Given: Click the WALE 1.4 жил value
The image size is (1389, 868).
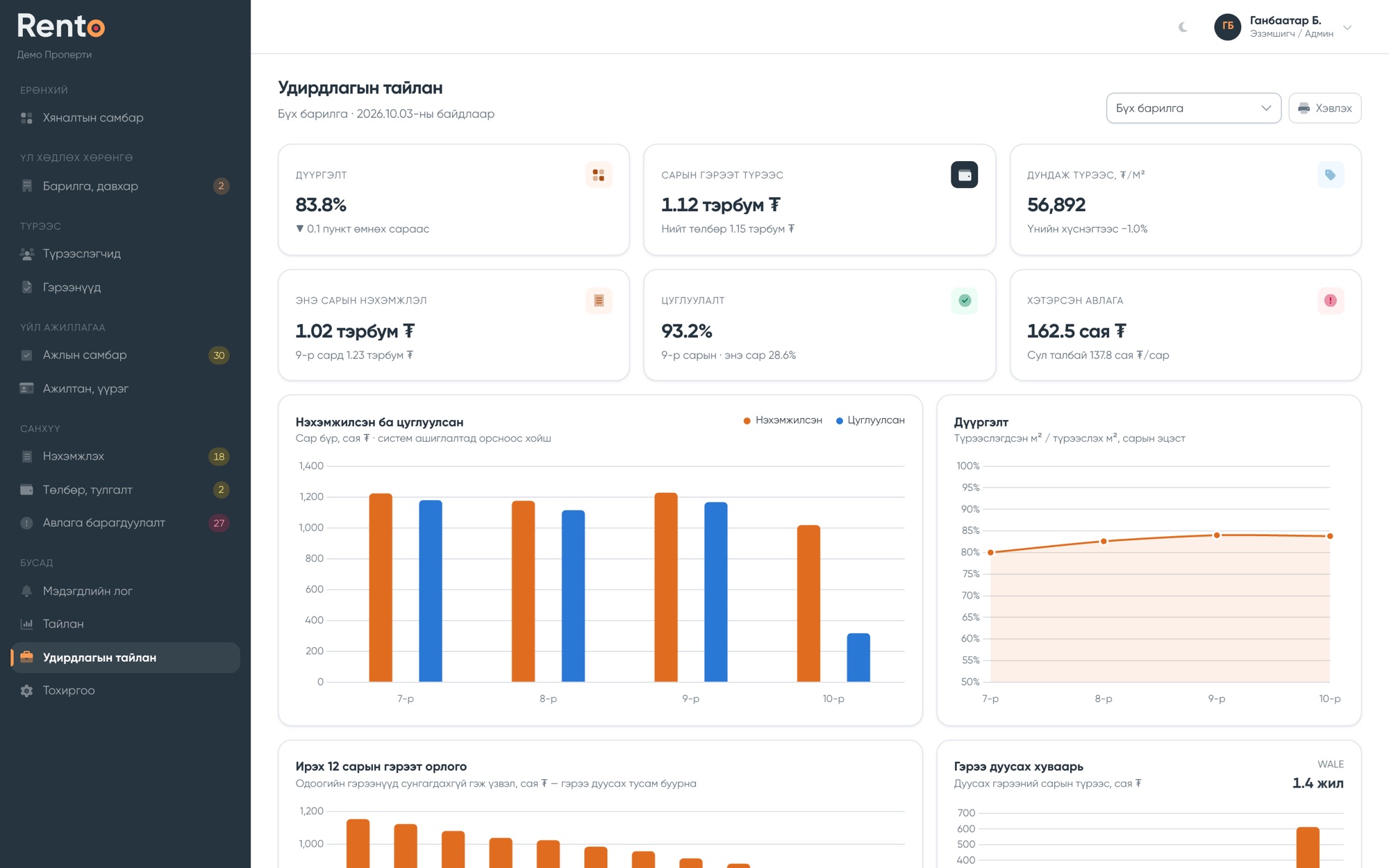Looking at the screenshot, I should pos(1317,783).
